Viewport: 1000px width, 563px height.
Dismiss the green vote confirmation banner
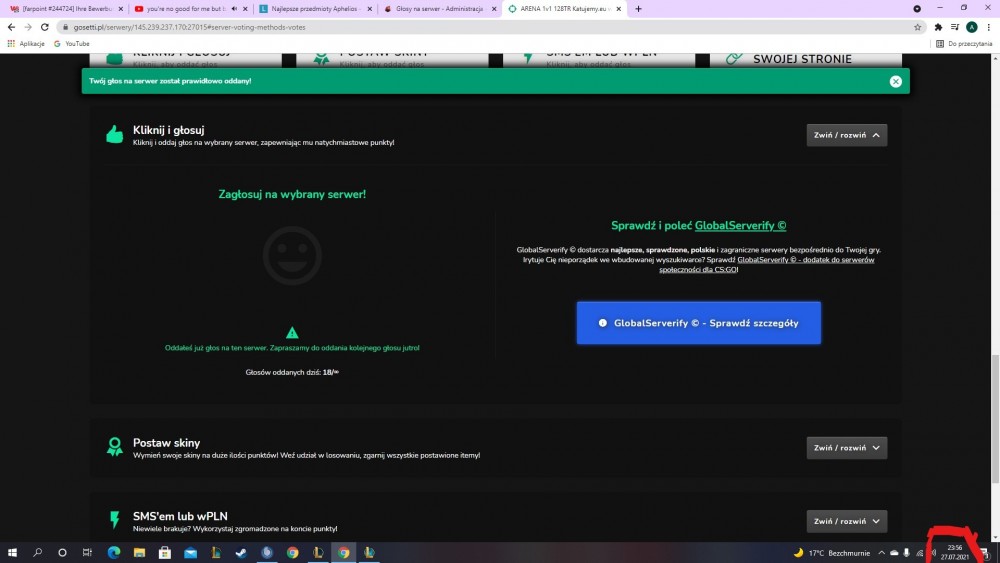(x=895, y=81)
